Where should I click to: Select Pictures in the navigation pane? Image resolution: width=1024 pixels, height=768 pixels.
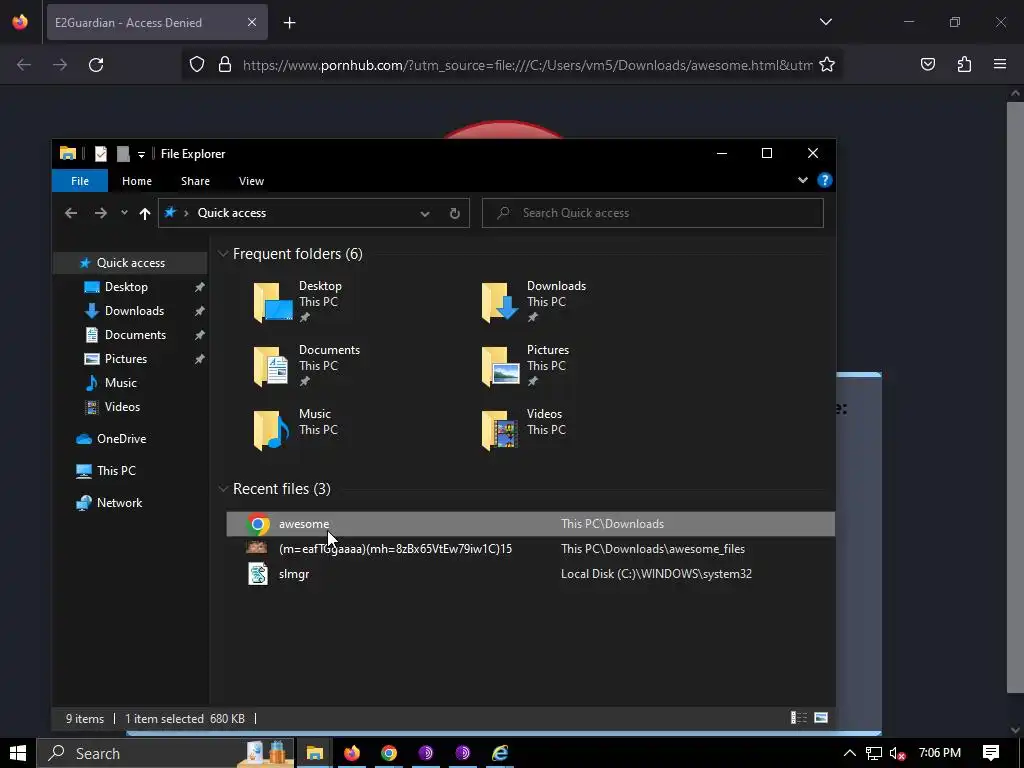click(125, 359)
